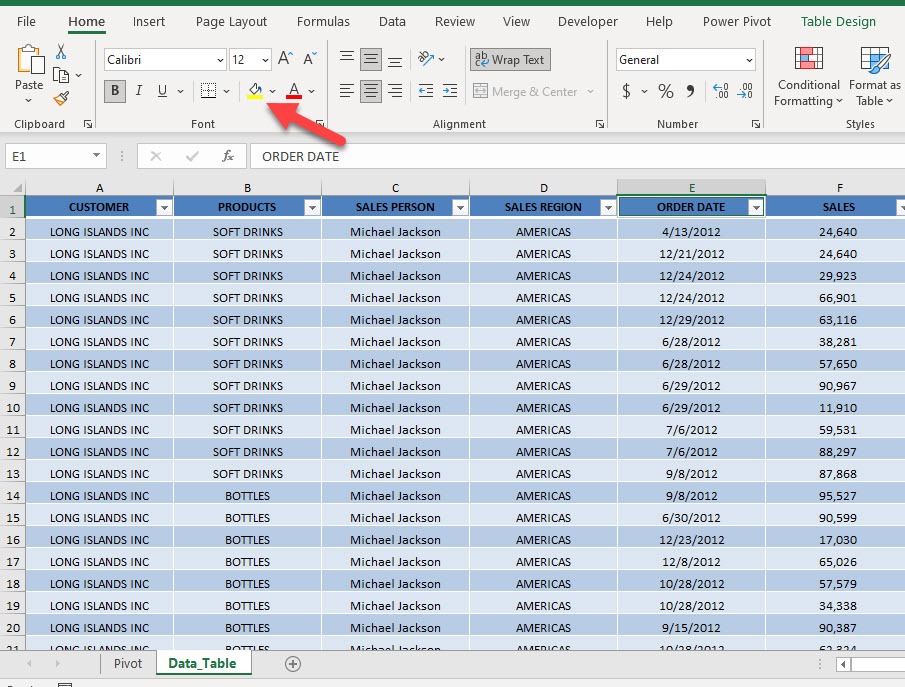The width and height of the screenshot is (905, 687).
Task: Open Format as Table gallery
Action: pyautogui.click(x=874, y=76)
